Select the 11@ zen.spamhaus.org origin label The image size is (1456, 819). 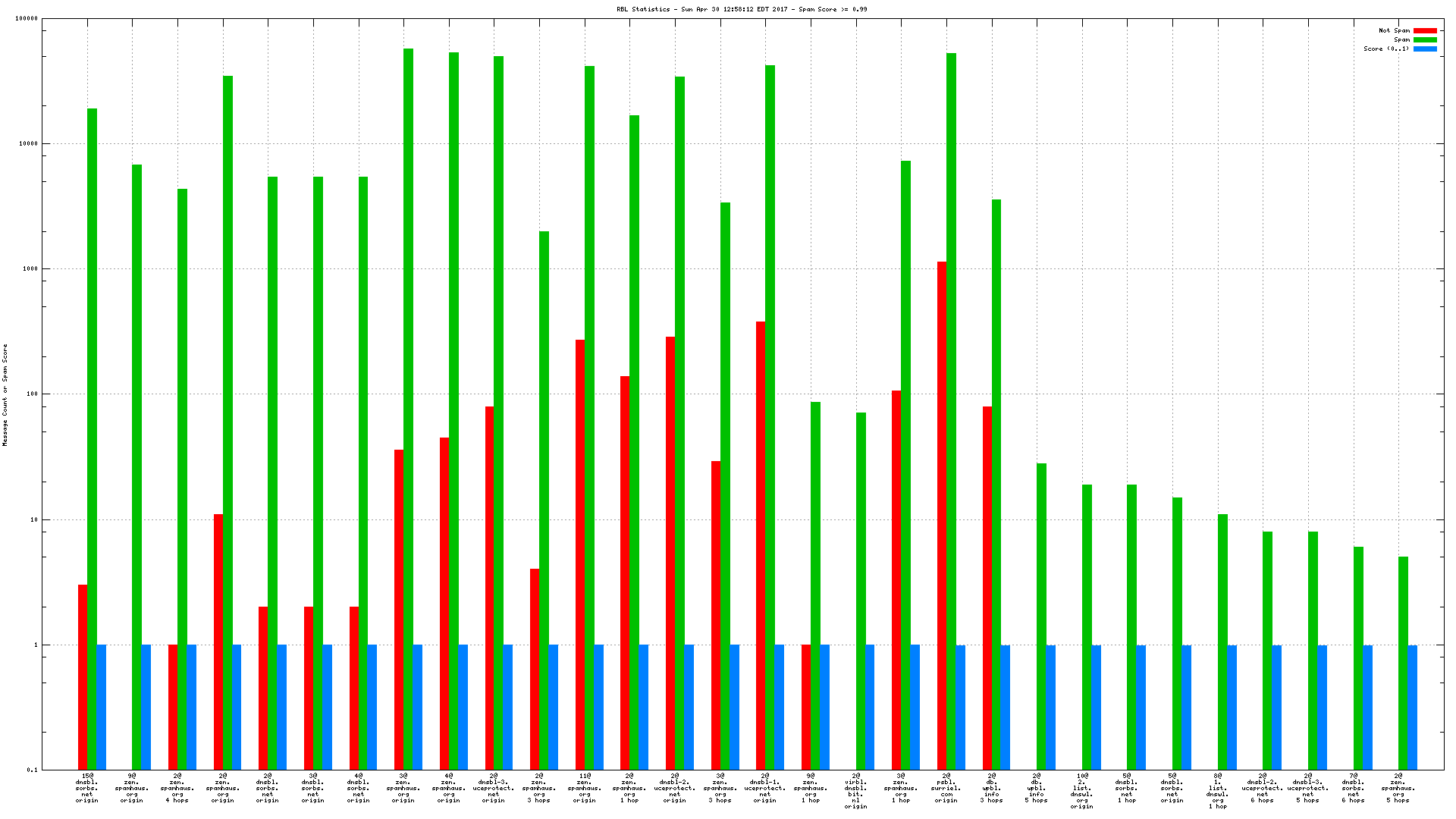(x=585, y=788)
